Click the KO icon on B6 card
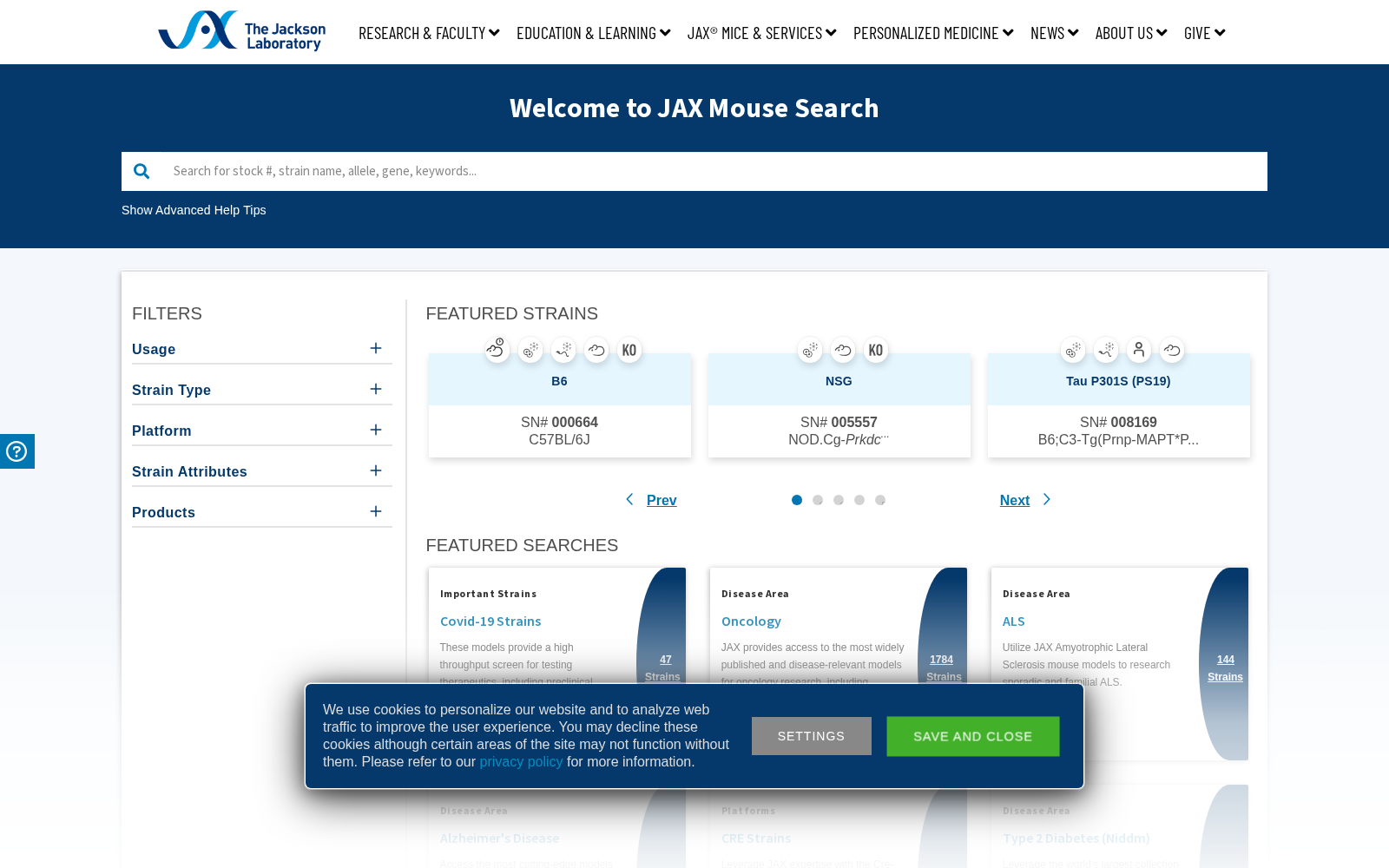The width and height of the screenshot is (1389, 868). coord(629,350)
